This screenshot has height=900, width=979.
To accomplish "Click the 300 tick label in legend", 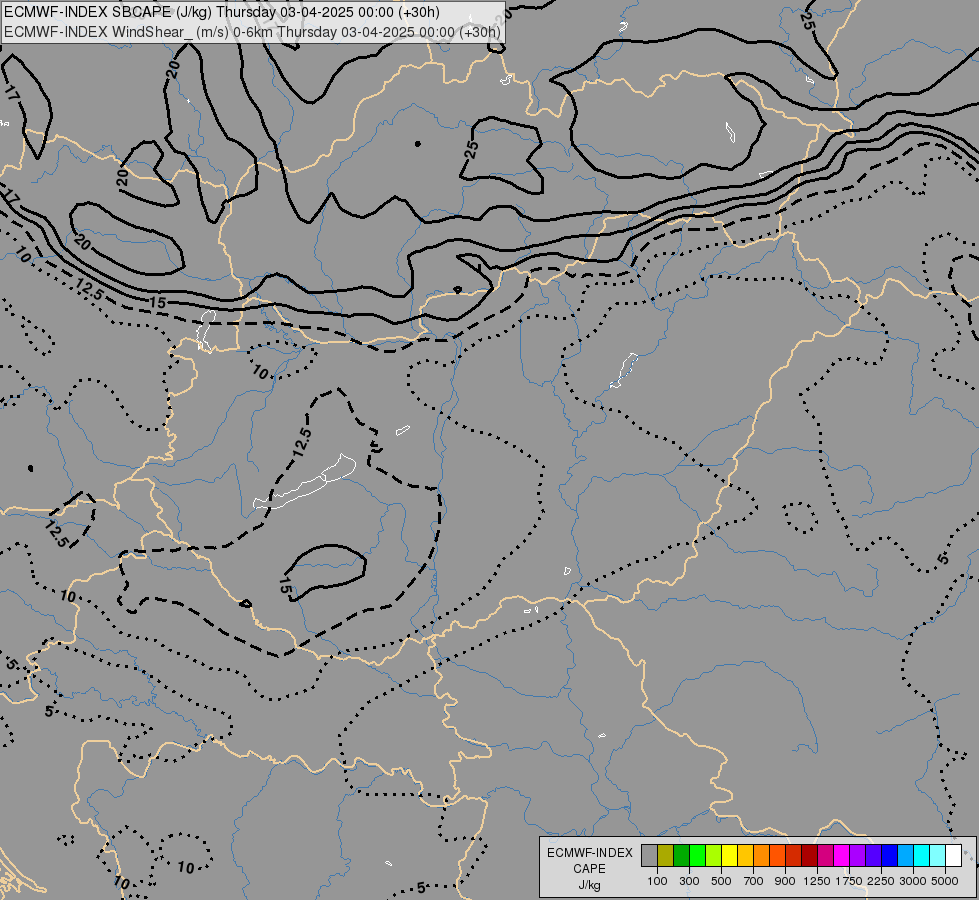I will coord(689,881).
